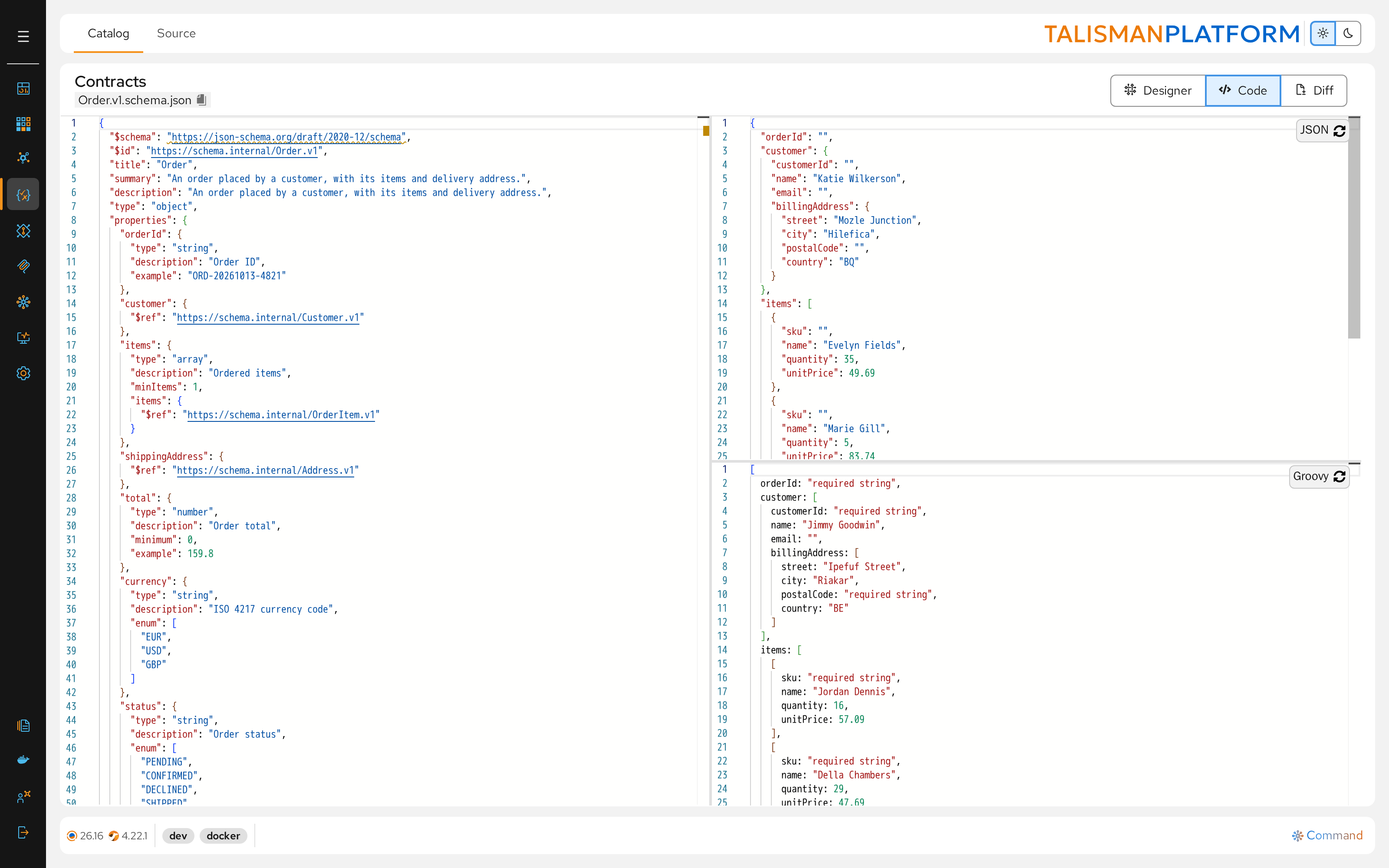Click the logout icon in sidebar

coord(23,832)
